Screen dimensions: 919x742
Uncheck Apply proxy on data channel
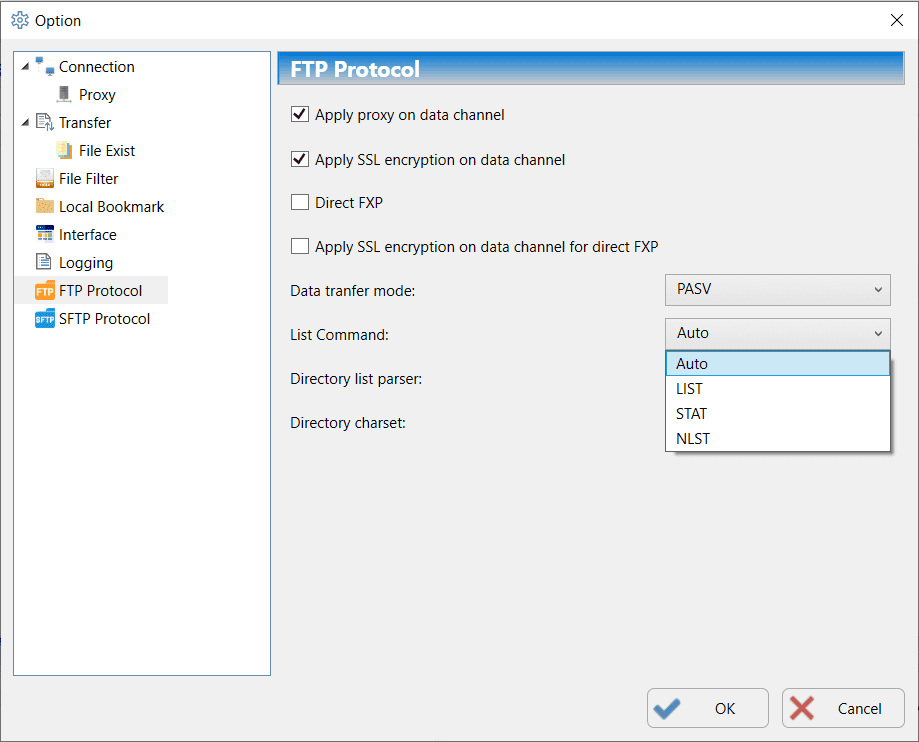point(300,115)
